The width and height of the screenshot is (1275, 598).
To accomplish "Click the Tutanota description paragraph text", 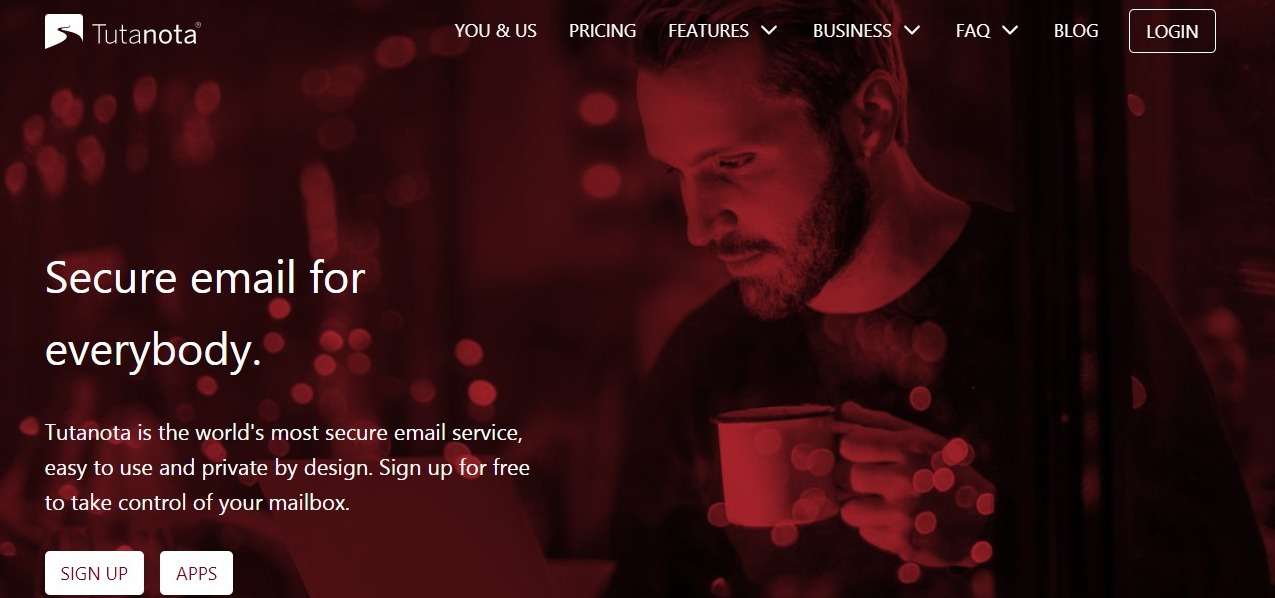I will tap(287, 469).
